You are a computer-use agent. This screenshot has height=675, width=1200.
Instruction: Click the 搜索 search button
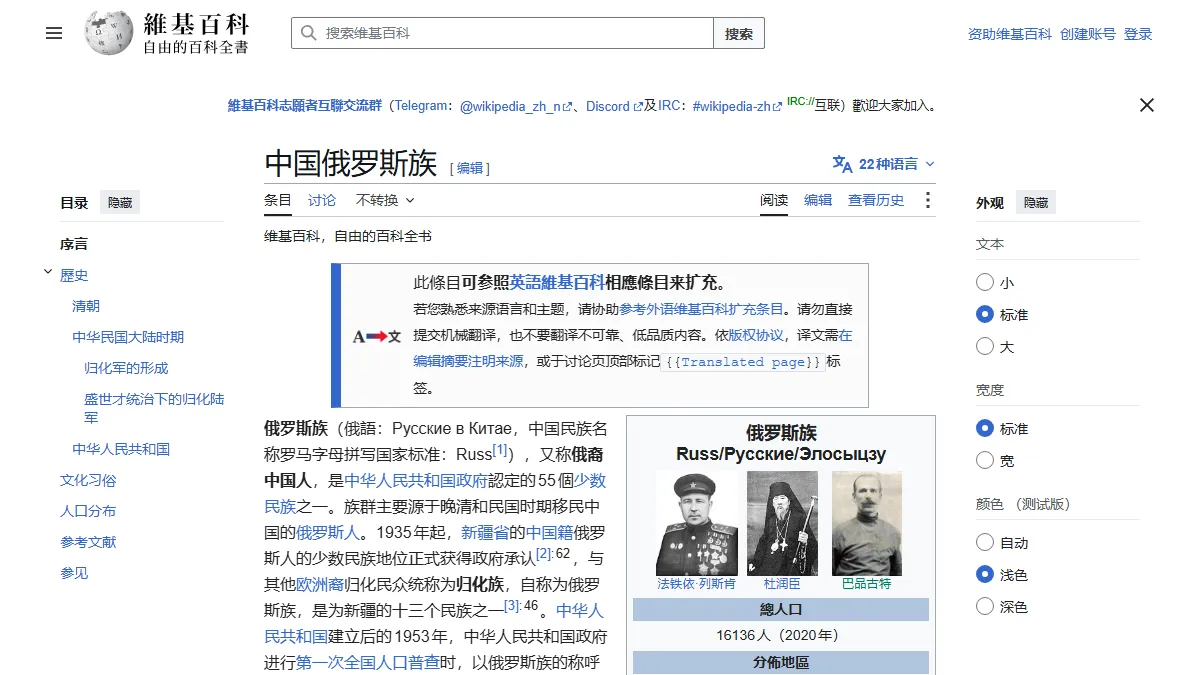click(x=739, y=33)
